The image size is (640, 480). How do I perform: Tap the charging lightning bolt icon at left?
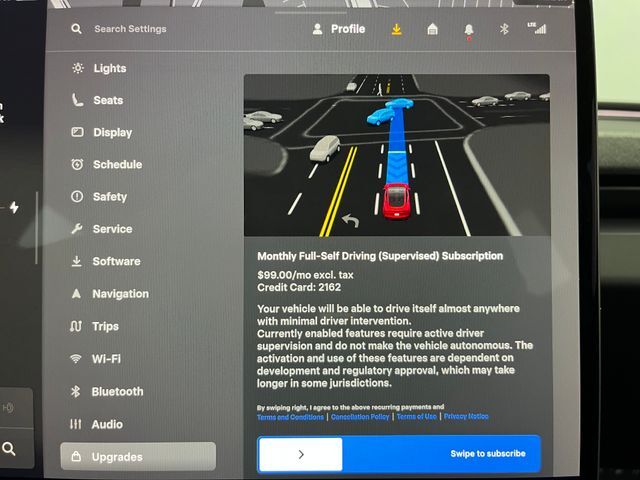click(14, 207)
